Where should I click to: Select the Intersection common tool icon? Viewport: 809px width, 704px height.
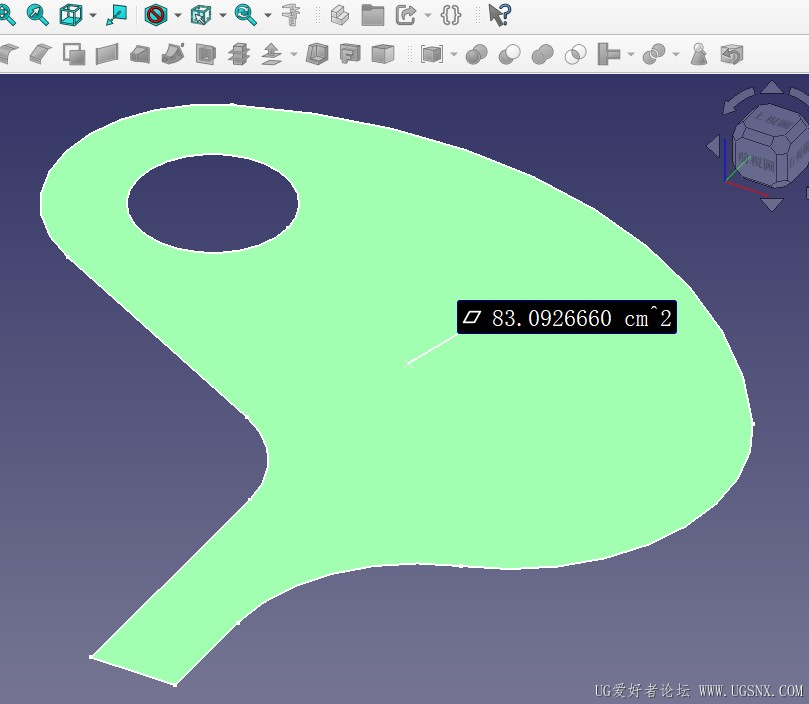tap(575, 54)
